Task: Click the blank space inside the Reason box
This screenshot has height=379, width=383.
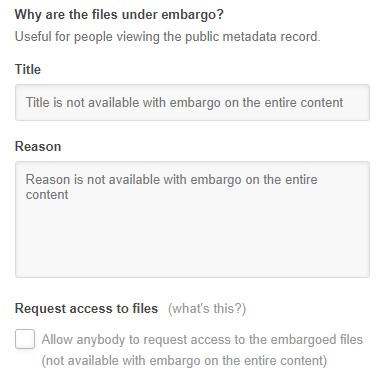Action: (x=192, y=240)
